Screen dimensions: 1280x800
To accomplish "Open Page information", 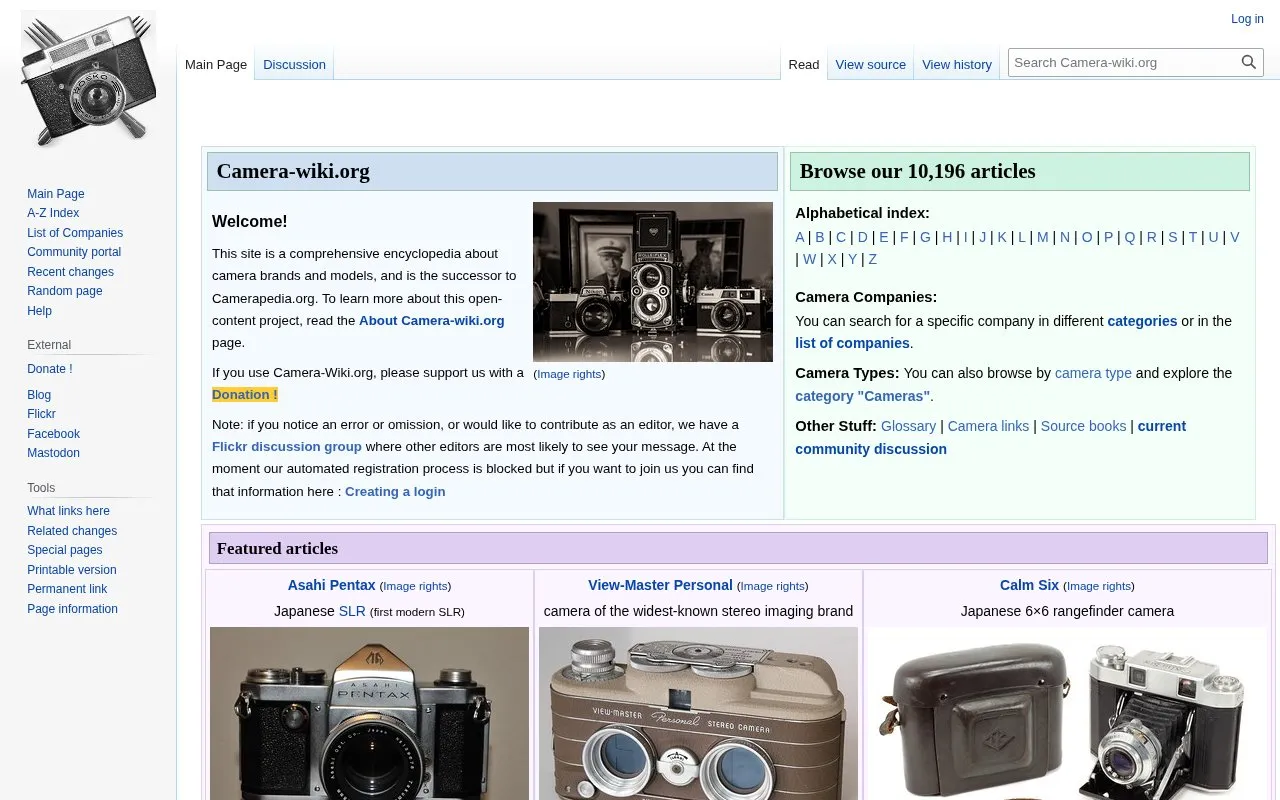I will [72, 609].
